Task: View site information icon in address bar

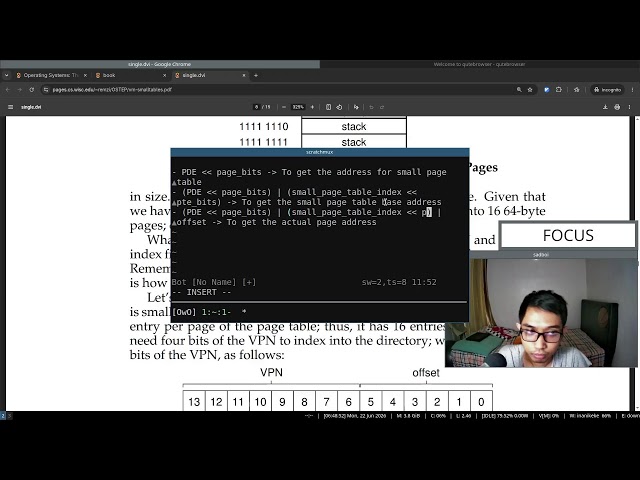Action: click(x=46, y=89)
